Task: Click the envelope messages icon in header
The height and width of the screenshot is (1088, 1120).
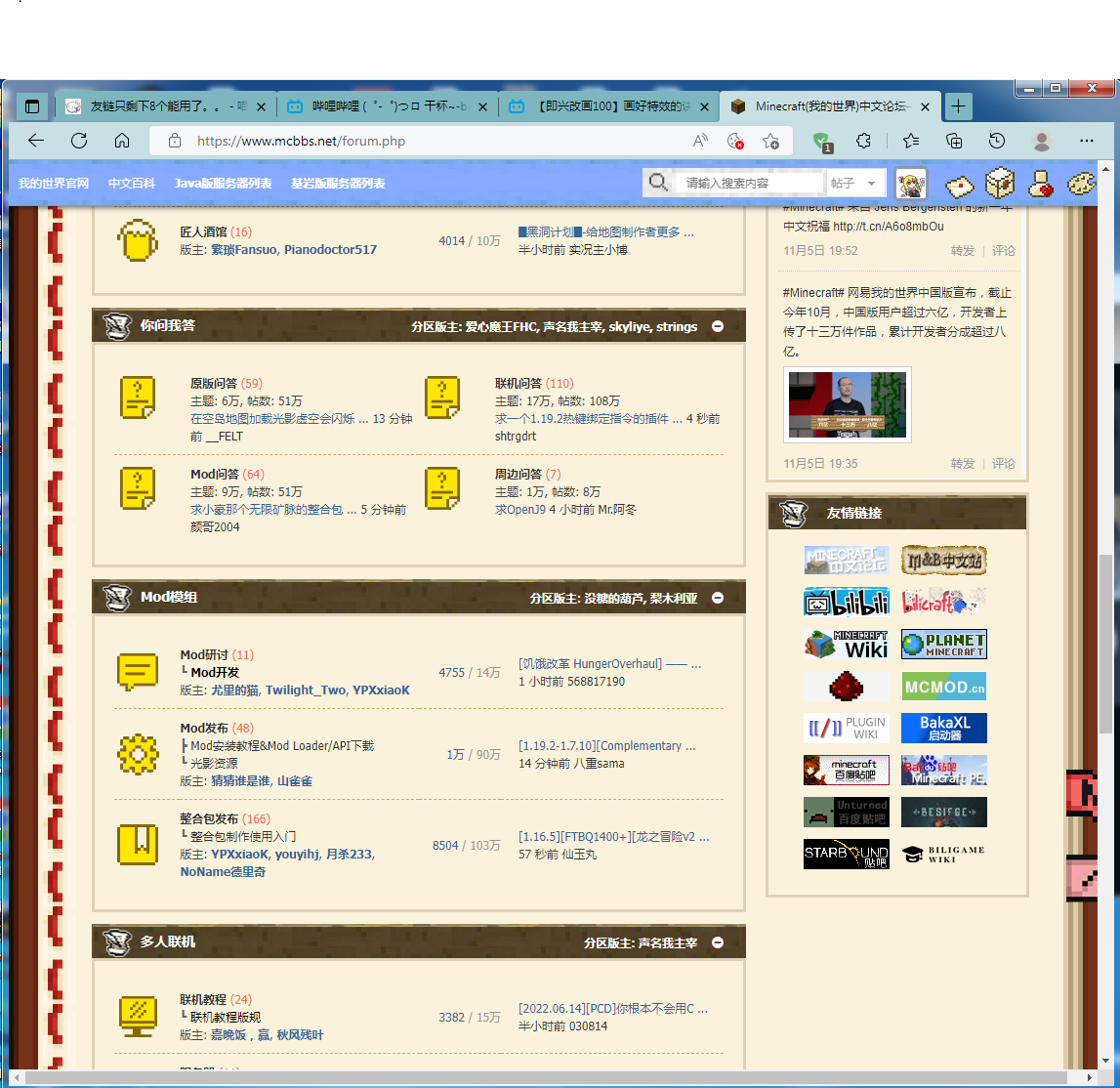Action: click(959, 184)
